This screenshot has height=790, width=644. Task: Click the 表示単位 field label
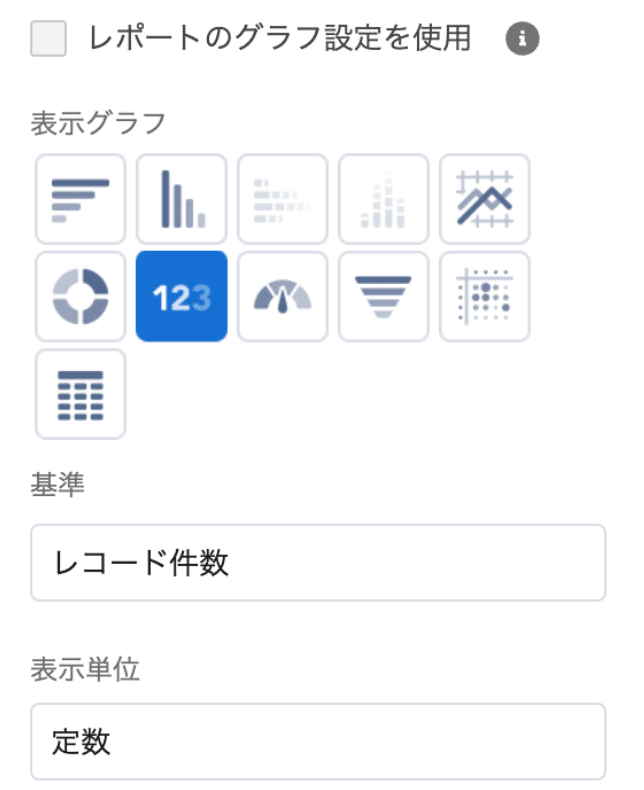pyautogui.click(x=85, y=669)
